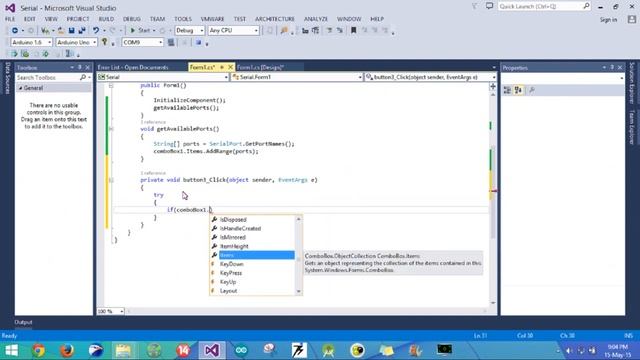640x360 pixels.
Task: Switch to the Error List tab
Action: [133, 67]
